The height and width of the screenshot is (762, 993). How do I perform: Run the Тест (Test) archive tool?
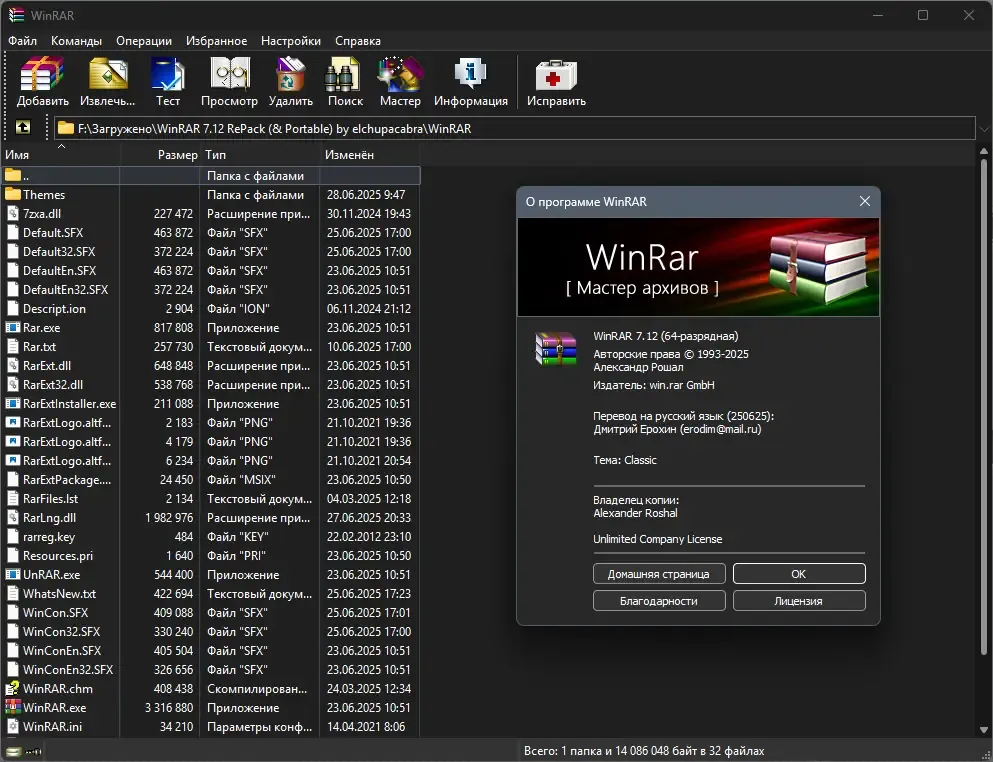[168, 81]
